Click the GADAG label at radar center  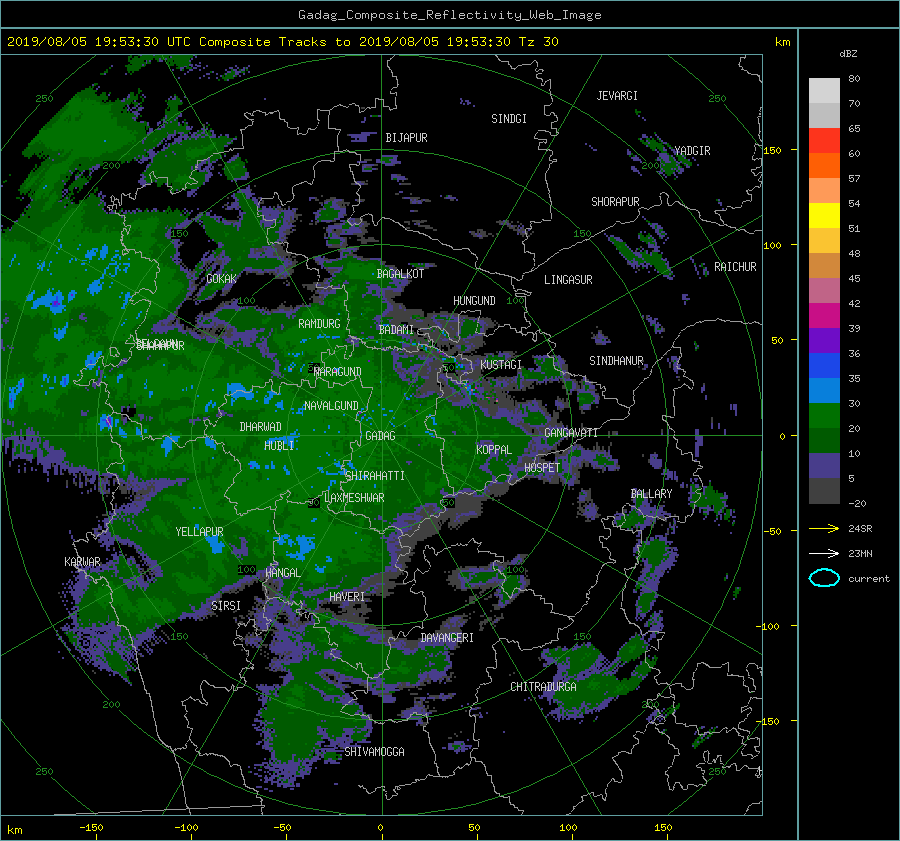(x=381, y=436)
